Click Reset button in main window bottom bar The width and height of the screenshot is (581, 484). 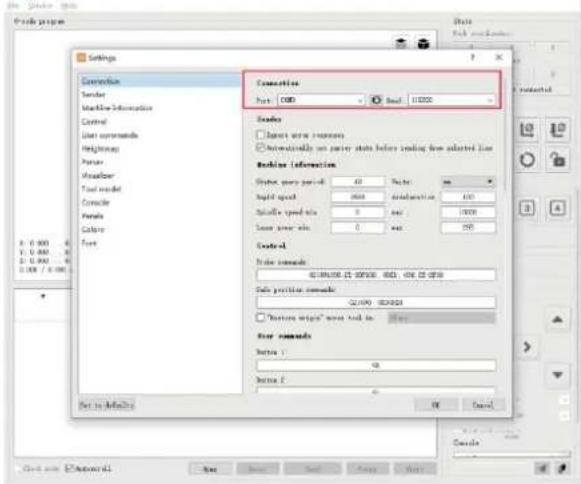tap(258, 469)
